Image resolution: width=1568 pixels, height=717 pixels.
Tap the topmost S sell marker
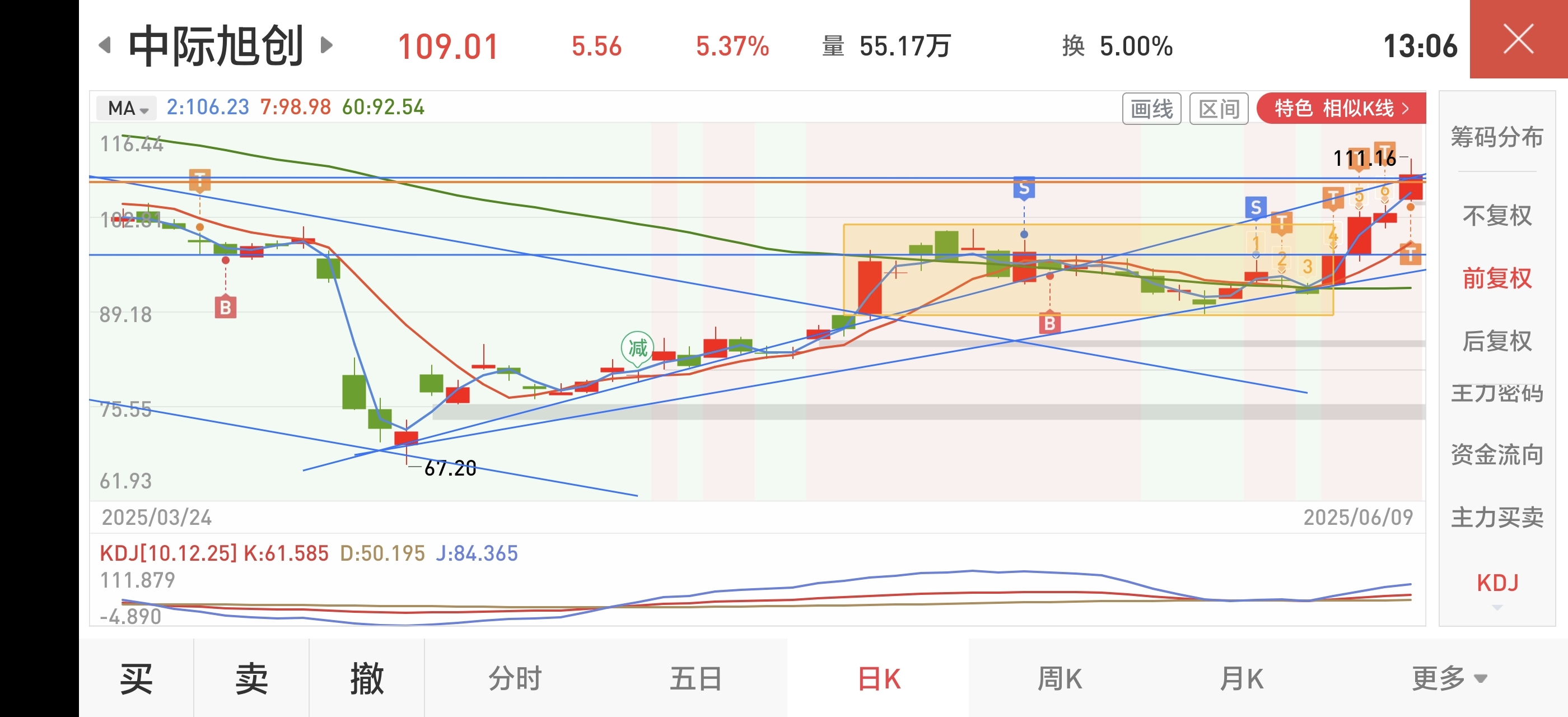point(1024,188)
